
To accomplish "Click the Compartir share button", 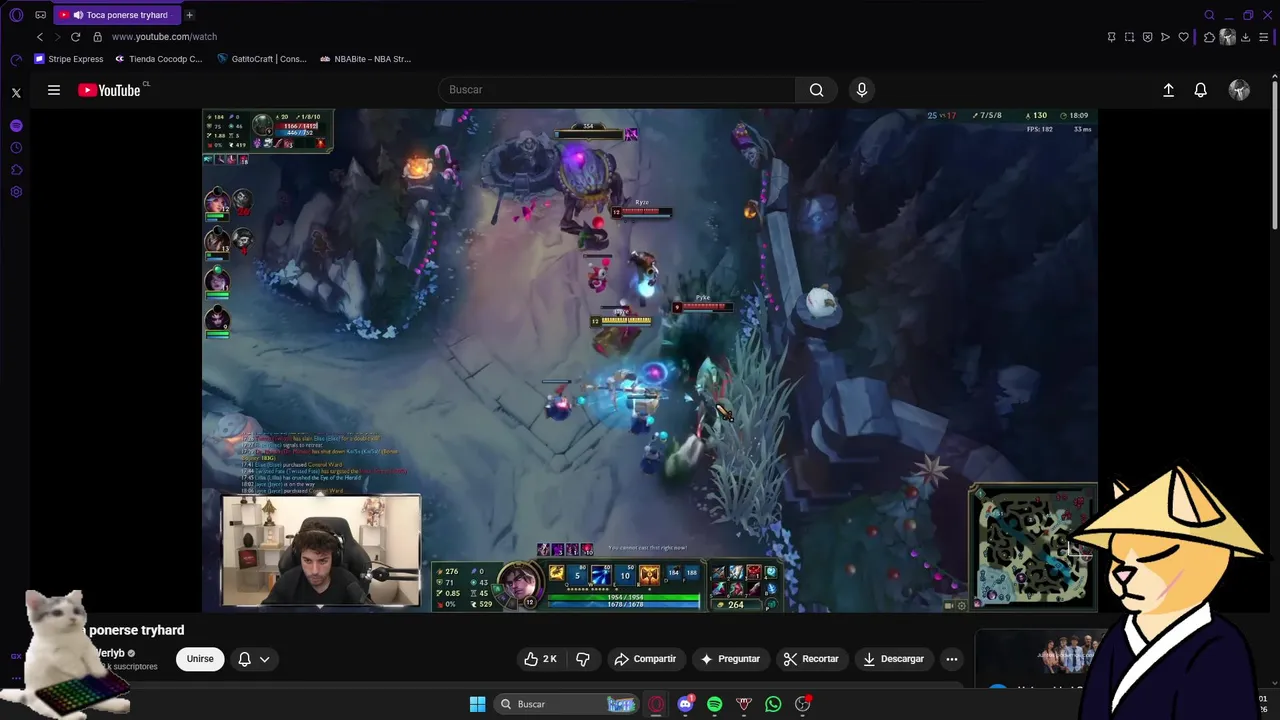I will pos(645,659).
